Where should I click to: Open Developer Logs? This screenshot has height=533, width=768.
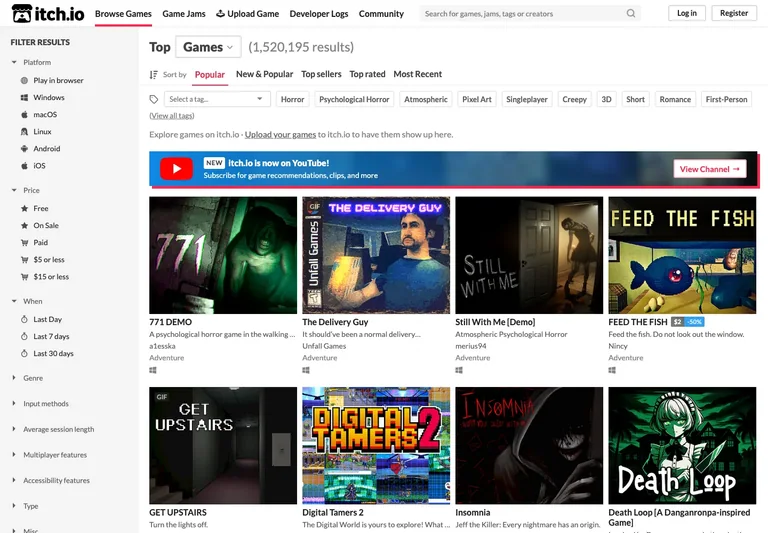point(319,14)
